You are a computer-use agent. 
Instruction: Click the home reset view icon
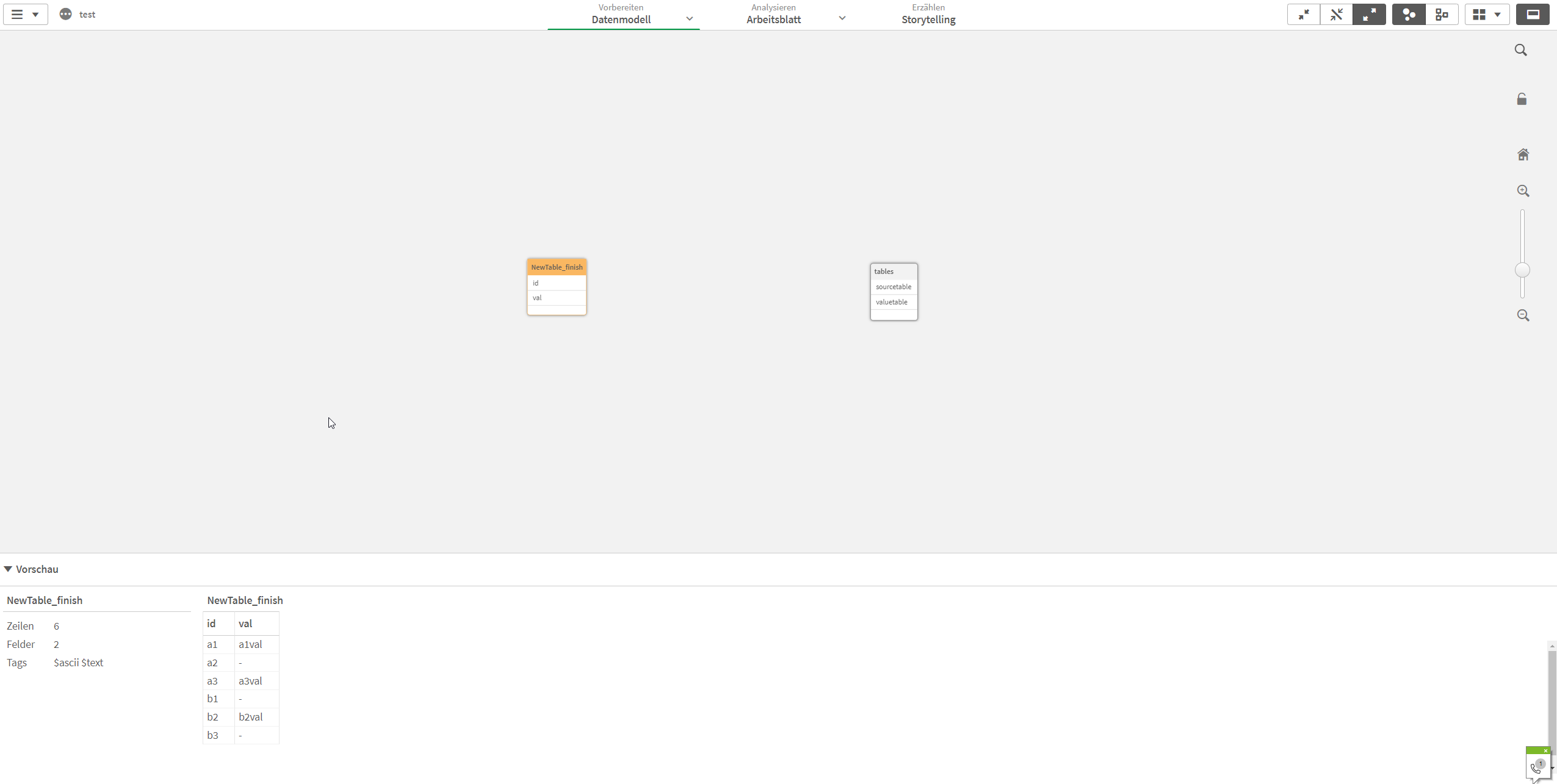click(1523, 154)
